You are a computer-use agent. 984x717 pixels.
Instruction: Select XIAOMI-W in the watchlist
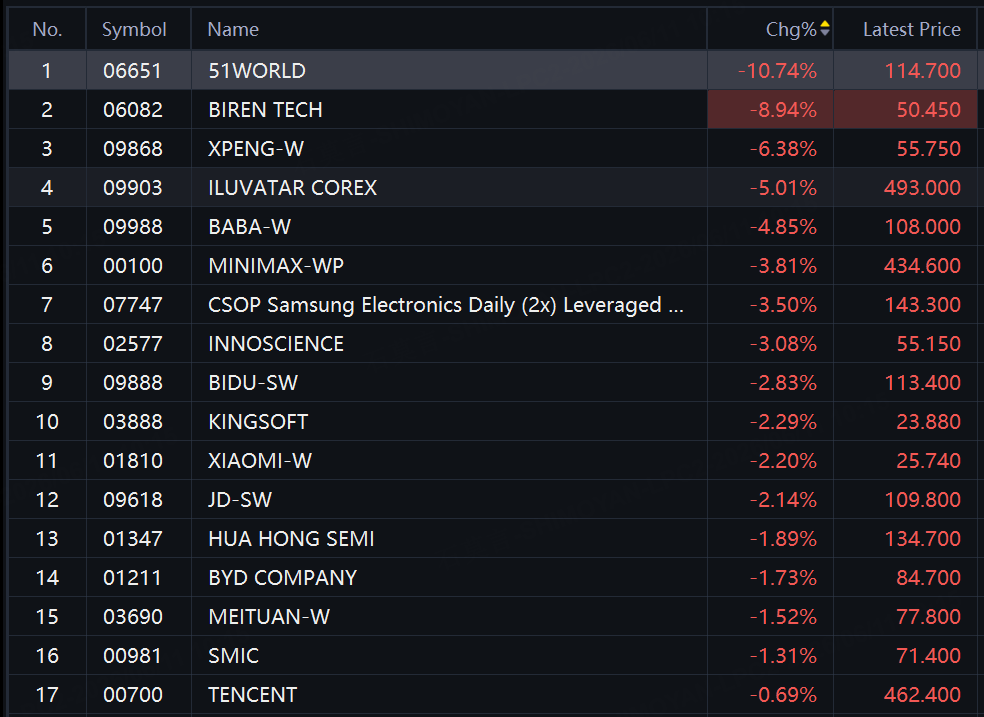coord(493,460)
